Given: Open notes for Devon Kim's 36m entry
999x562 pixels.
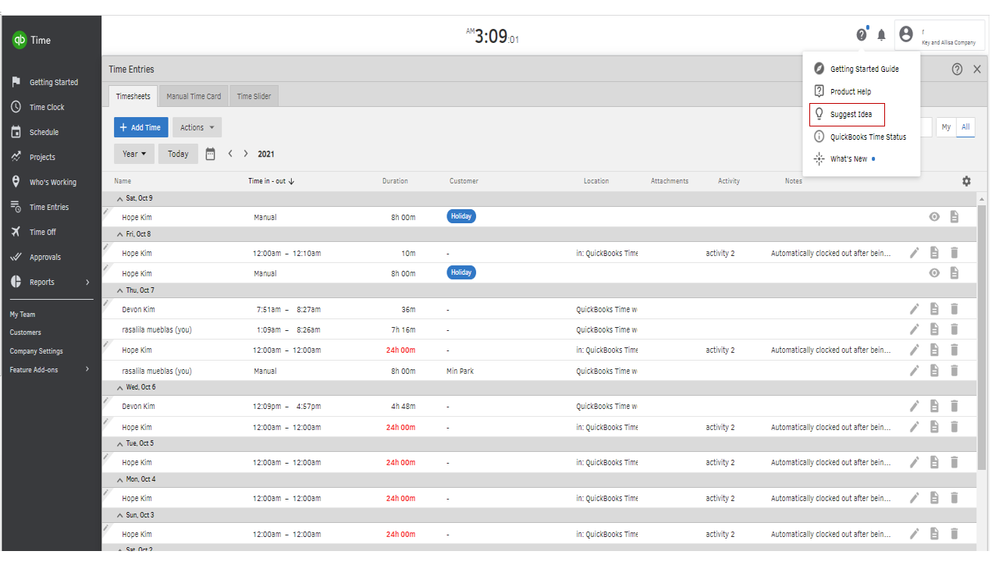Looking at the screenshot, I should click(934, 309).
